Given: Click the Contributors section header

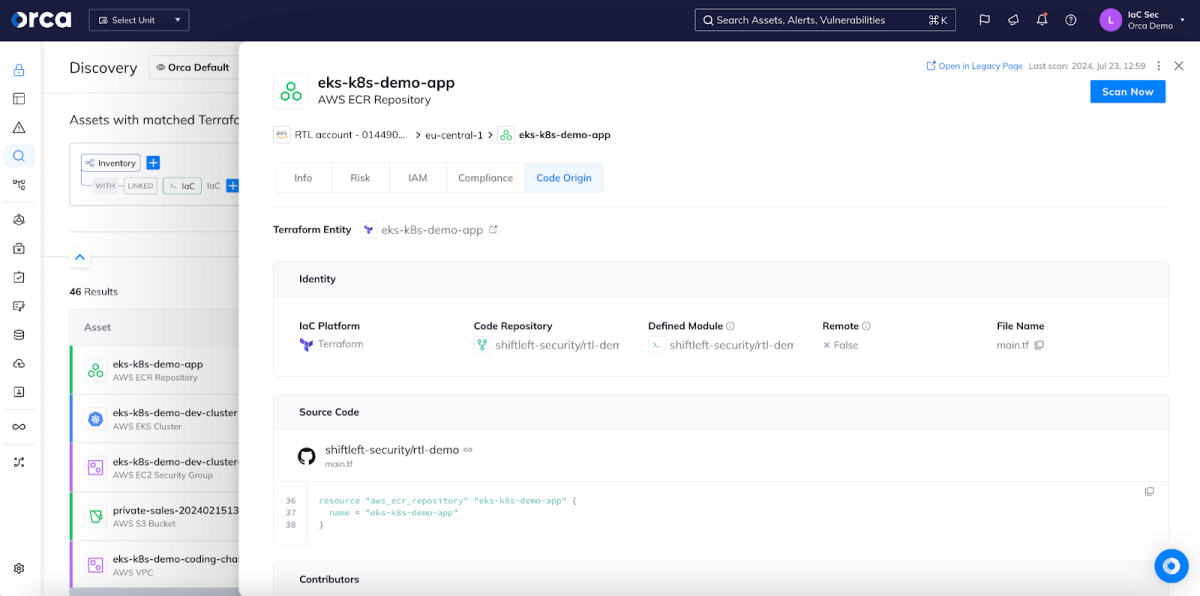Looking at the screenshot, I should 329,579.
